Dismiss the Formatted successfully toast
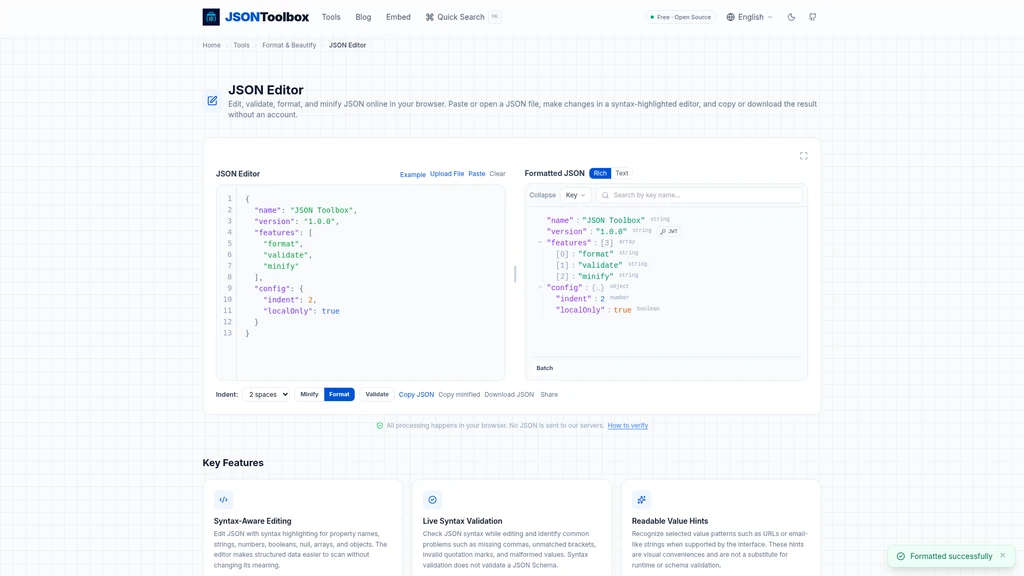This screenshot has width=1024, height=576. point(1002,556)
